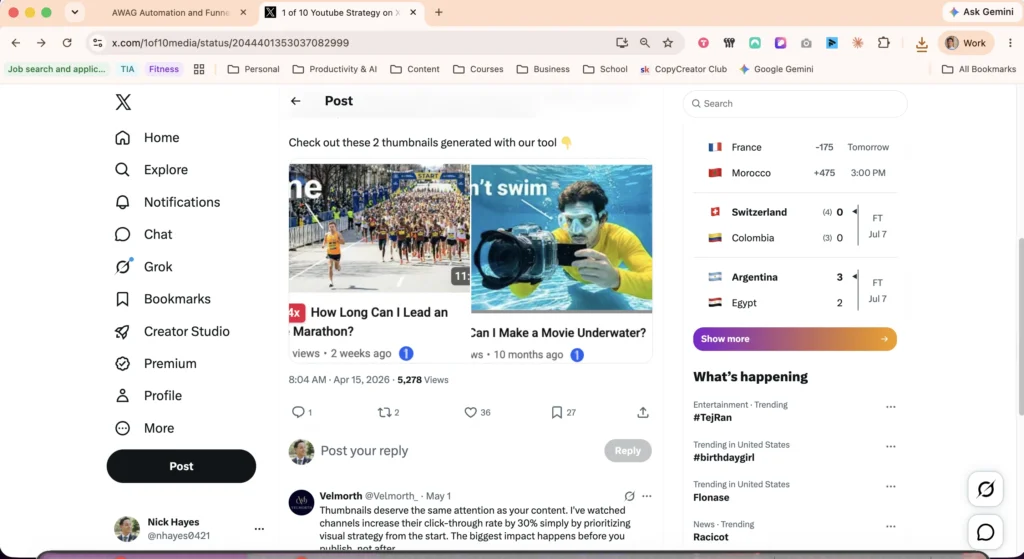Click the address bar URL
This screenshot has width=1024, height=559.
[230, 43]
